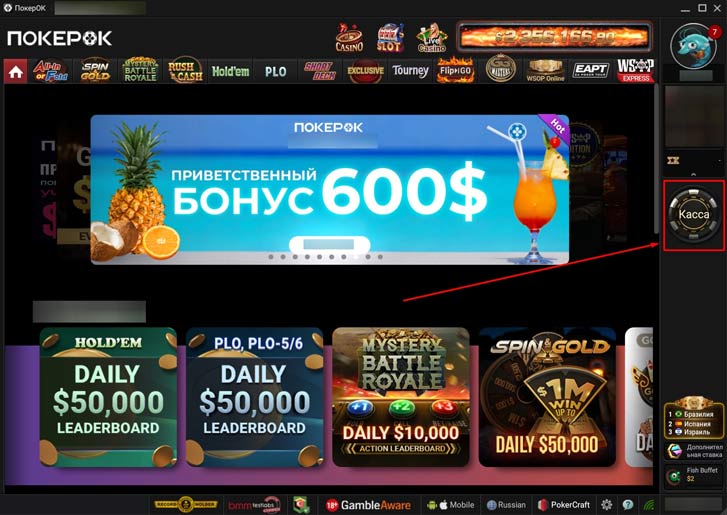
Task: Open the Slot machine icon
Action: point(389,38)
